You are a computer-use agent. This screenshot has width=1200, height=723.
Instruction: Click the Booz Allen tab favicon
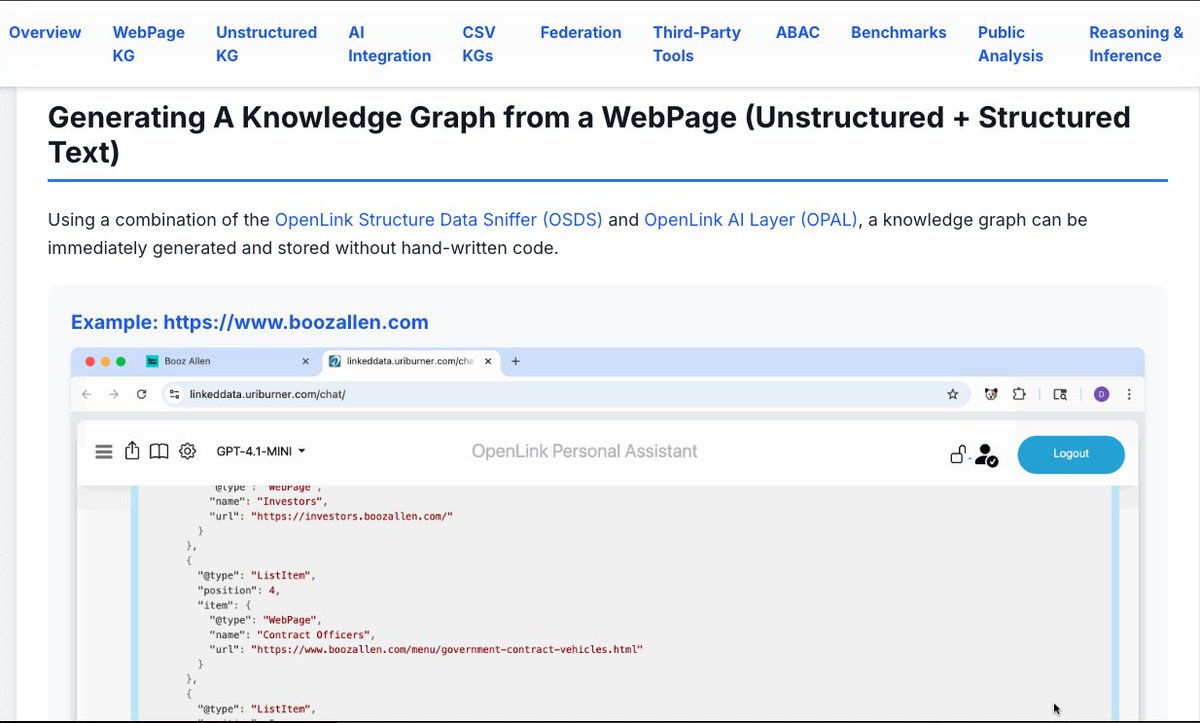point(152,361)
